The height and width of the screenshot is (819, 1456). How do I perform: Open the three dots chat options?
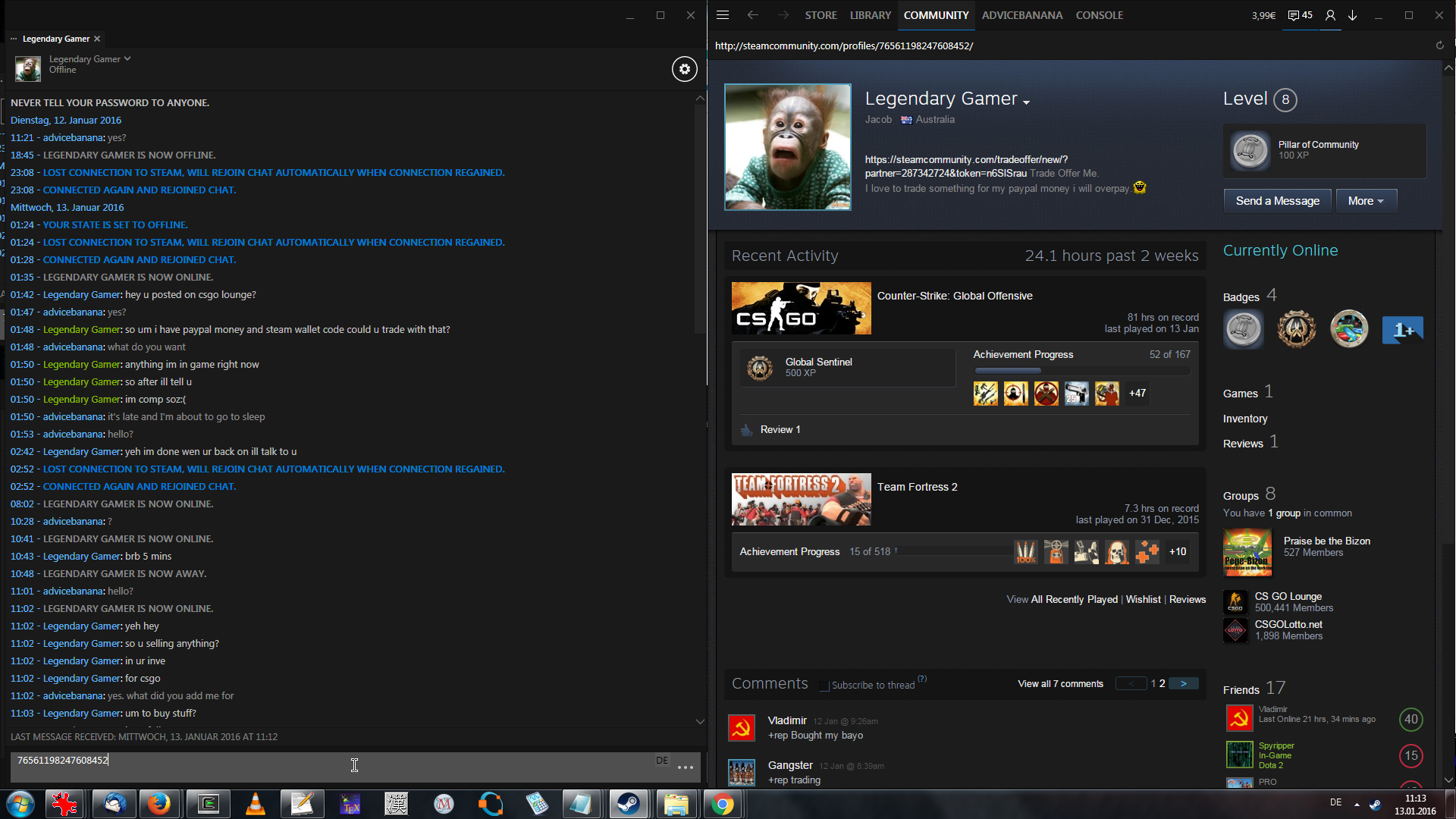pyautogui.click(x=686, y=767)
